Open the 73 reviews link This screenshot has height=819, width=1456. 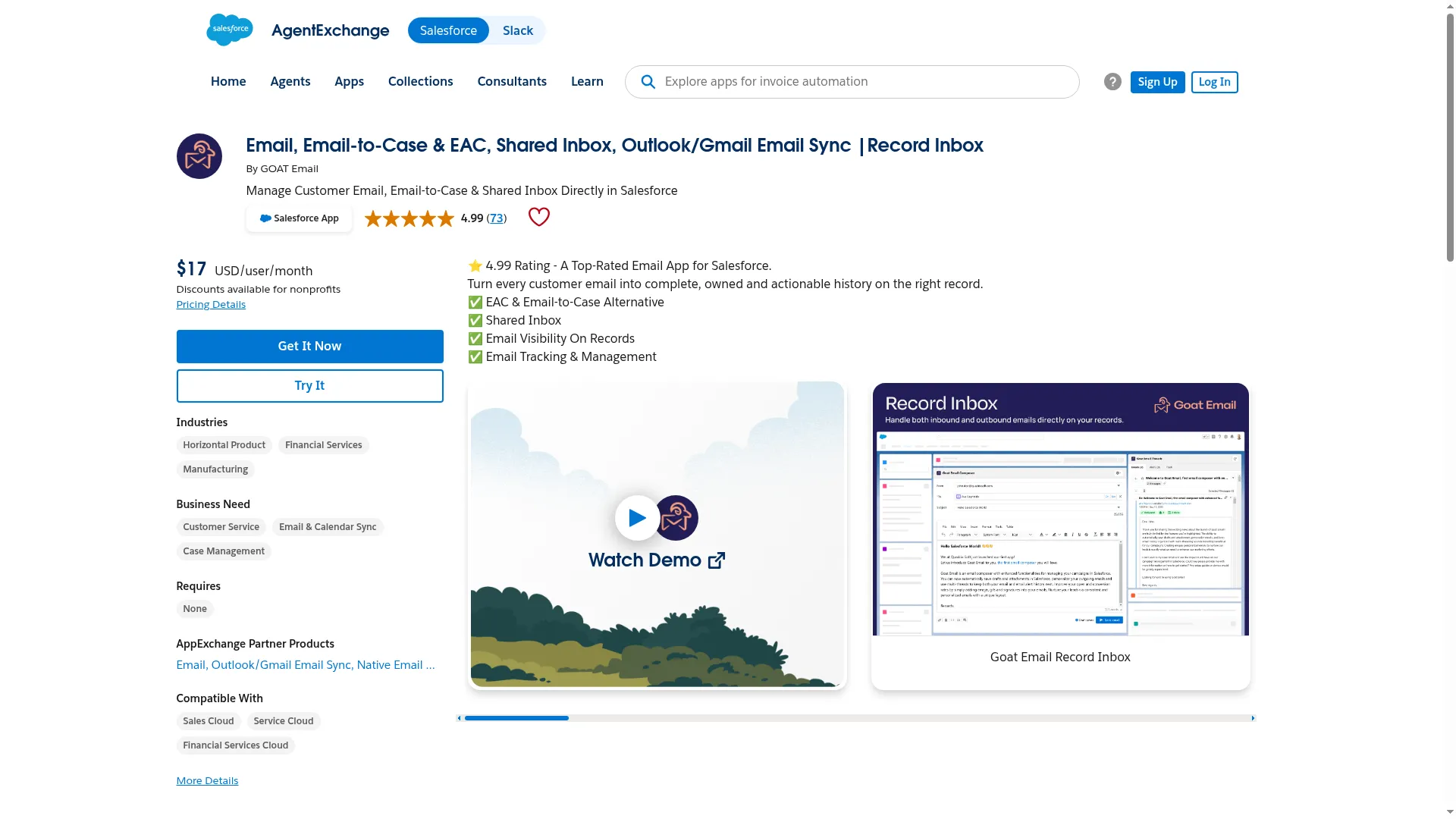(497, 218)
